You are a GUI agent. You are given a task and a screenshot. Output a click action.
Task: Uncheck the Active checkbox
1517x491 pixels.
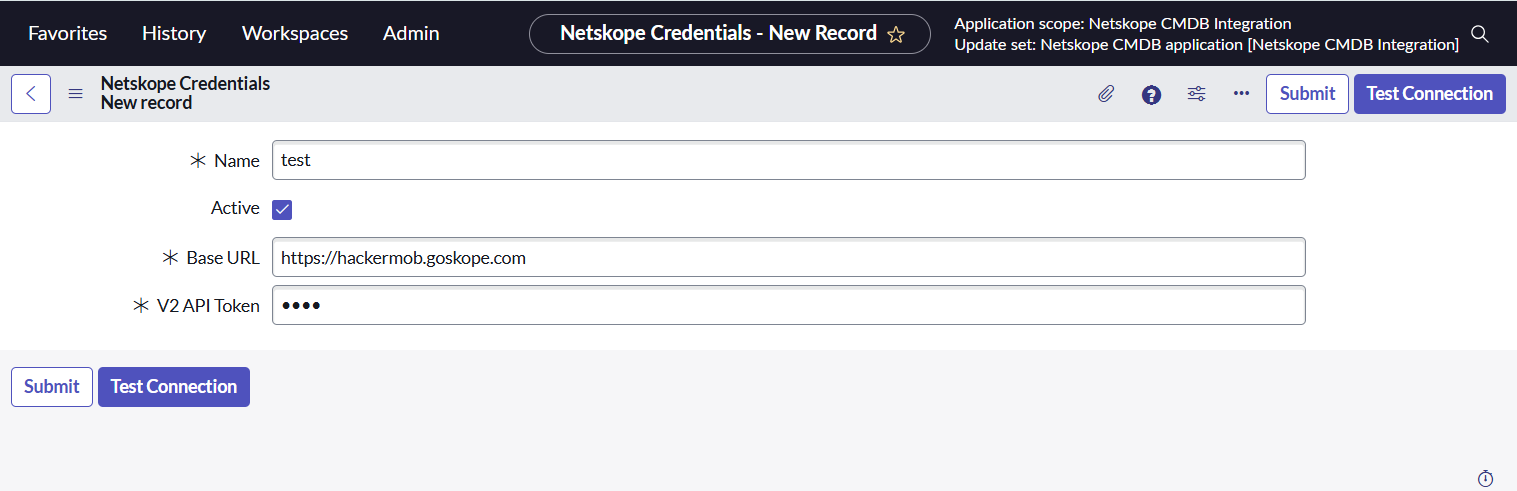(x=282, y=209)
